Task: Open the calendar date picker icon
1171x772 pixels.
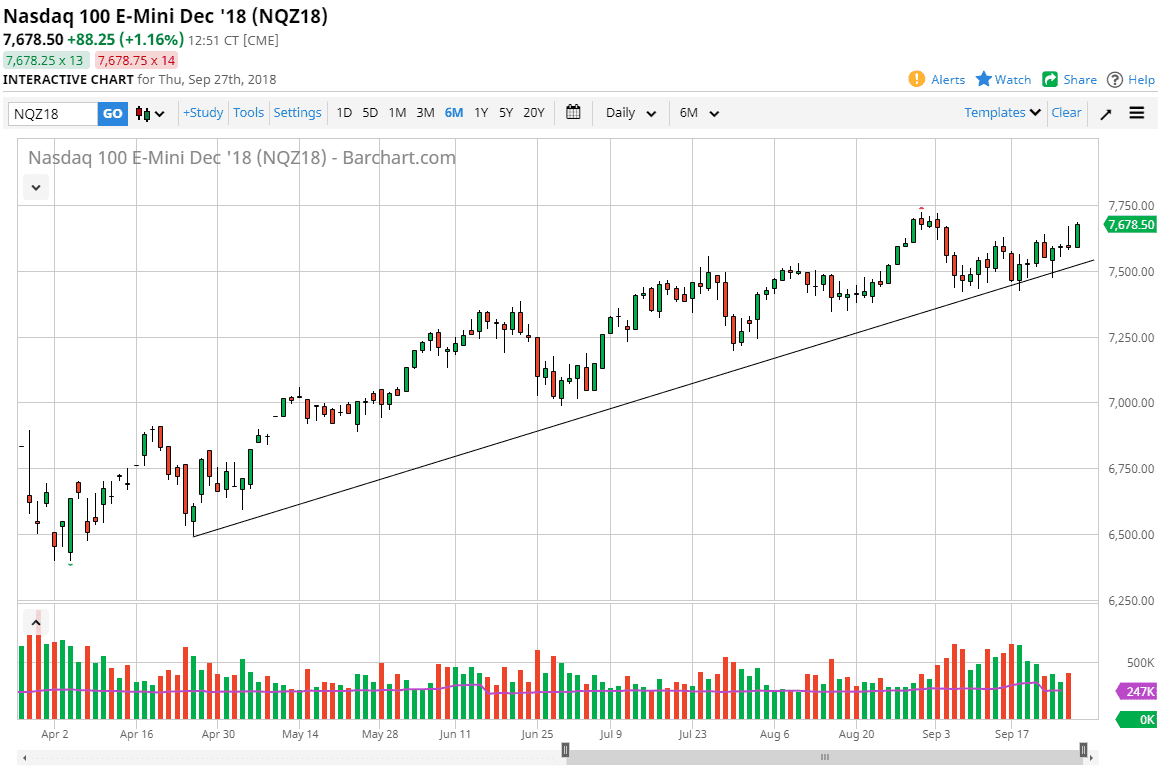Action: 573,113
